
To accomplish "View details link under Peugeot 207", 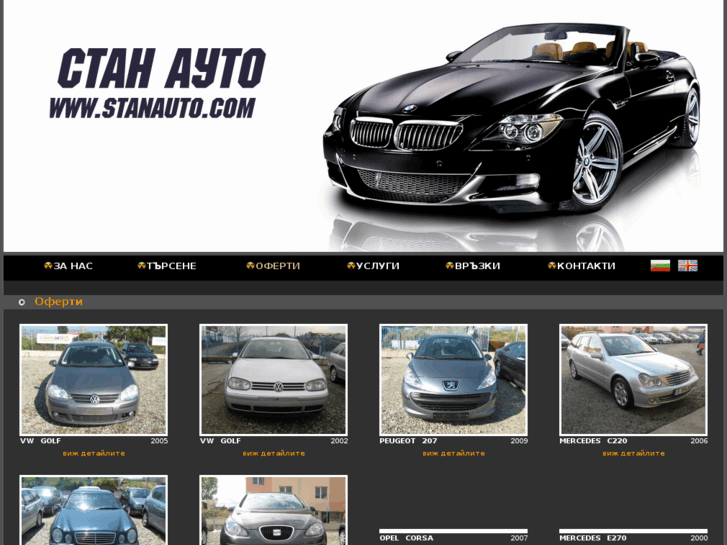I will pos(453,453).
